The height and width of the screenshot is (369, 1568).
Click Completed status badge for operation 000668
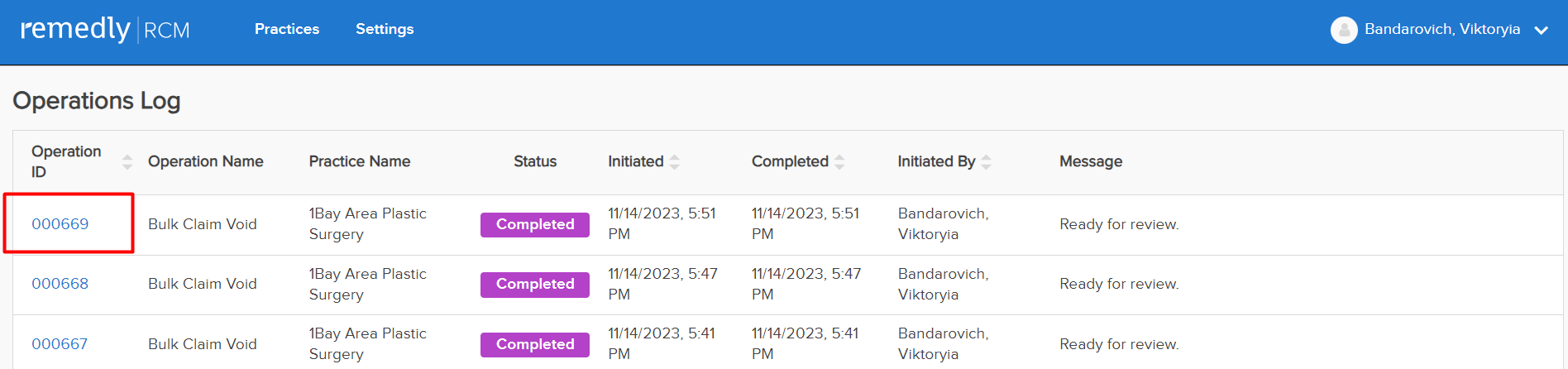click(535, 284)
